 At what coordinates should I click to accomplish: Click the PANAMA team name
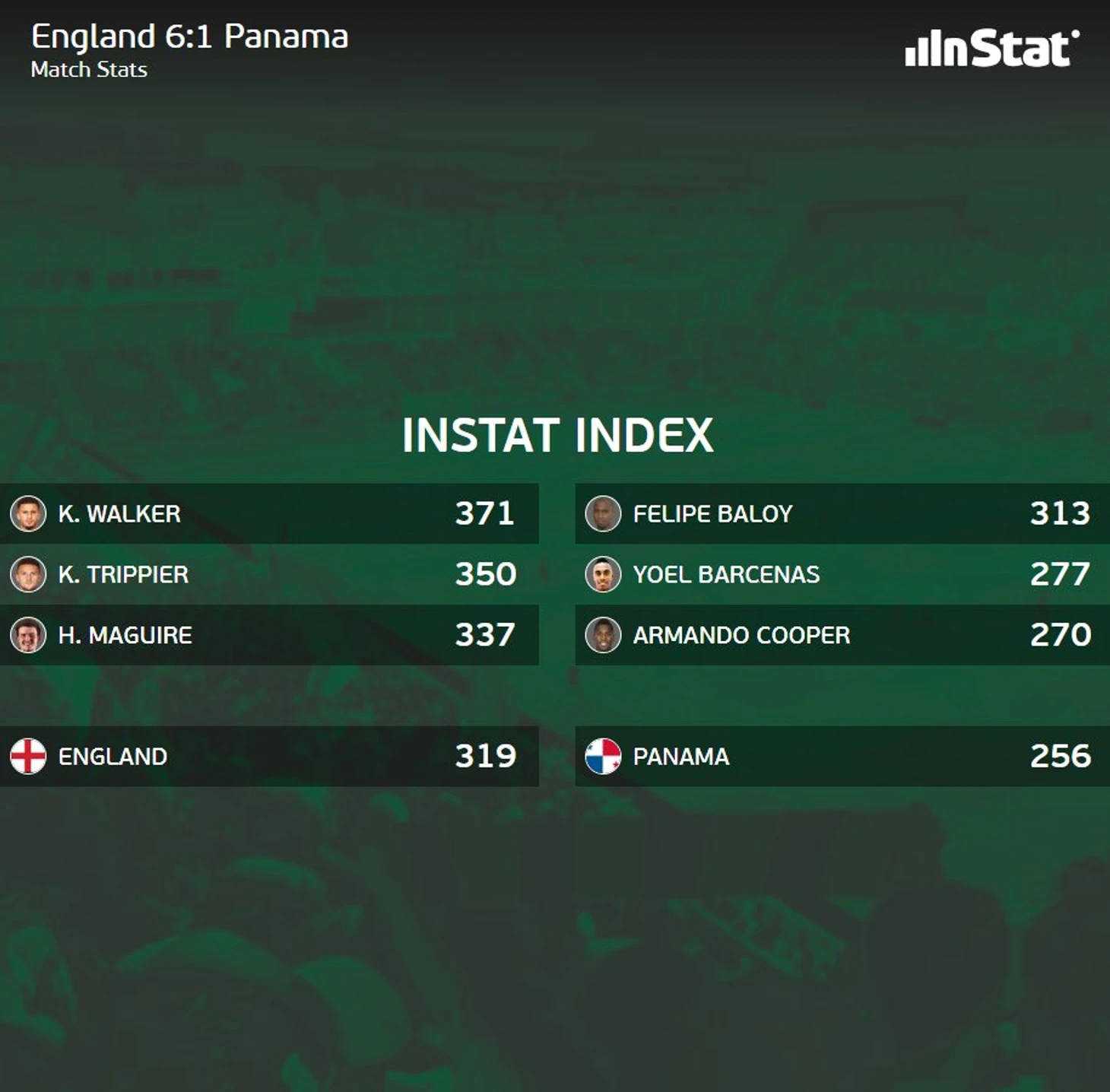[681, 757]
